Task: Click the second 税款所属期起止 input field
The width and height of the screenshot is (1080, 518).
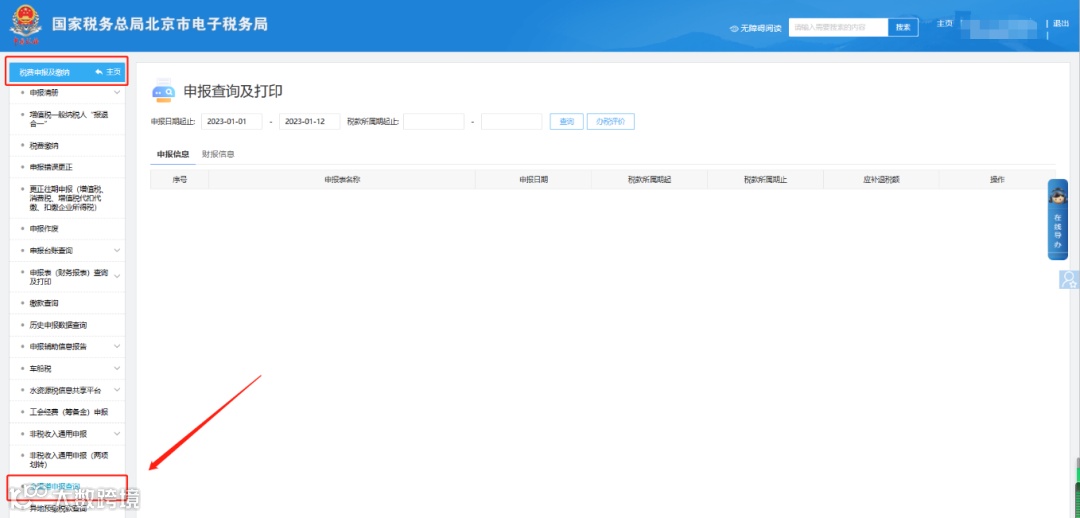Action: [512, 121]
